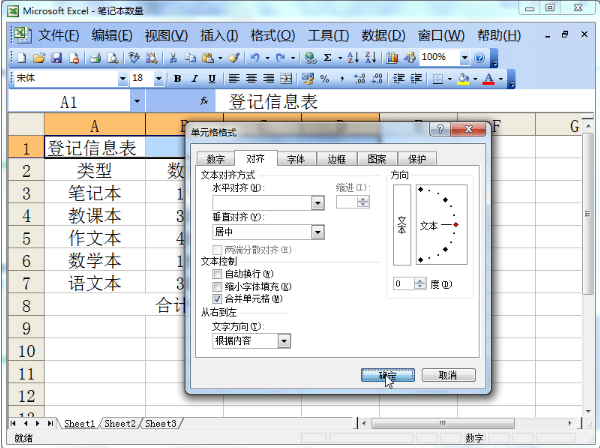Open the 格式(O) menu
This screenshot has height=448, width=600.
click(272, 36)
